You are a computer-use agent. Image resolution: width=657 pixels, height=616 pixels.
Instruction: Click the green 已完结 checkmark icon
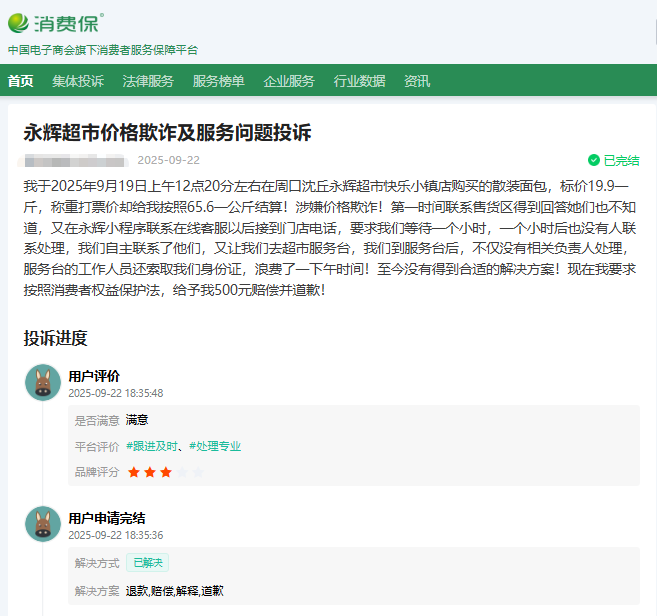[594, 160]
